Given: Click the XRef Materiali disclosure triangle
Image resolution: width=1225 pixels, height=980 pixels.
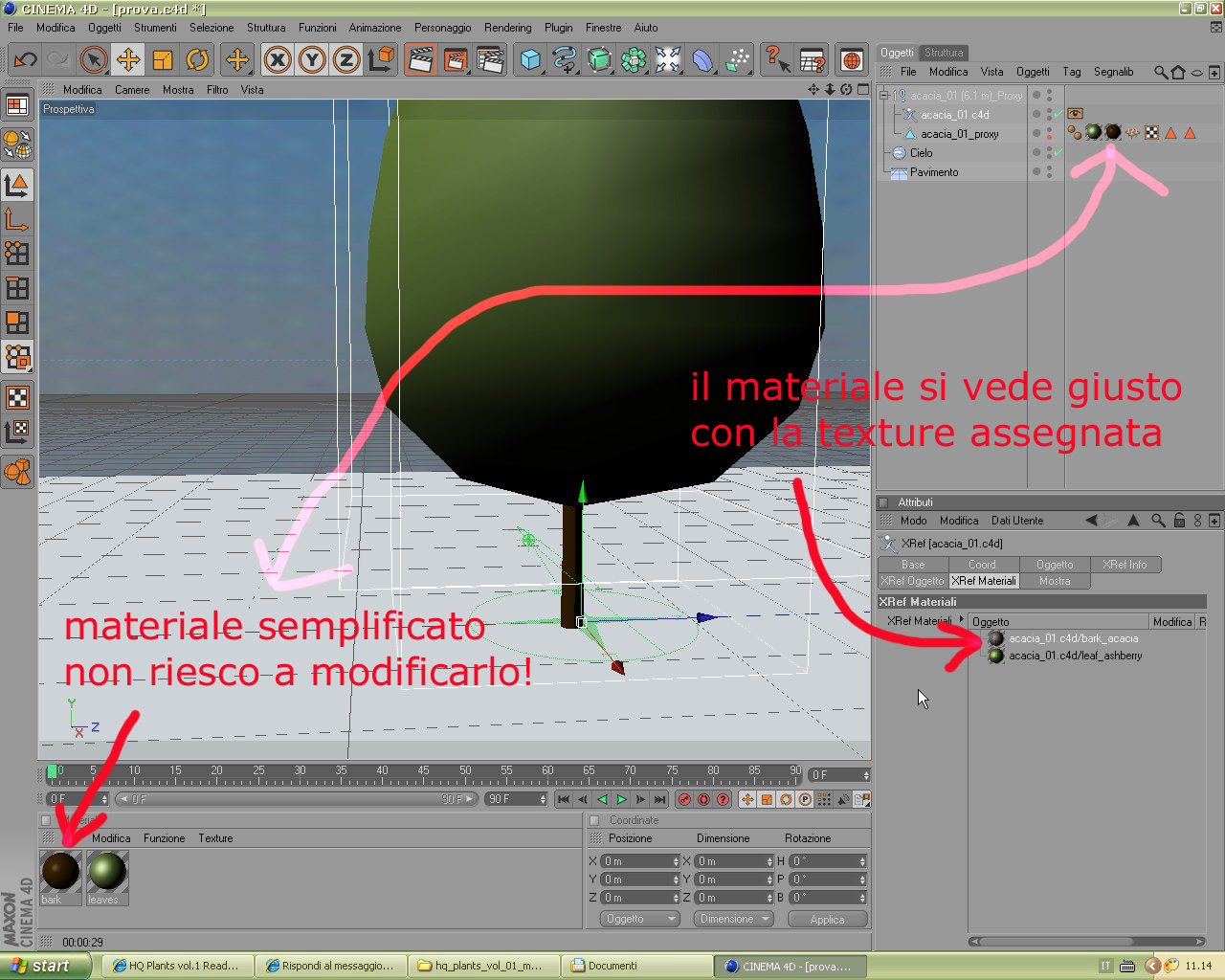Looking at the screenshot, I should pos(962,619).
